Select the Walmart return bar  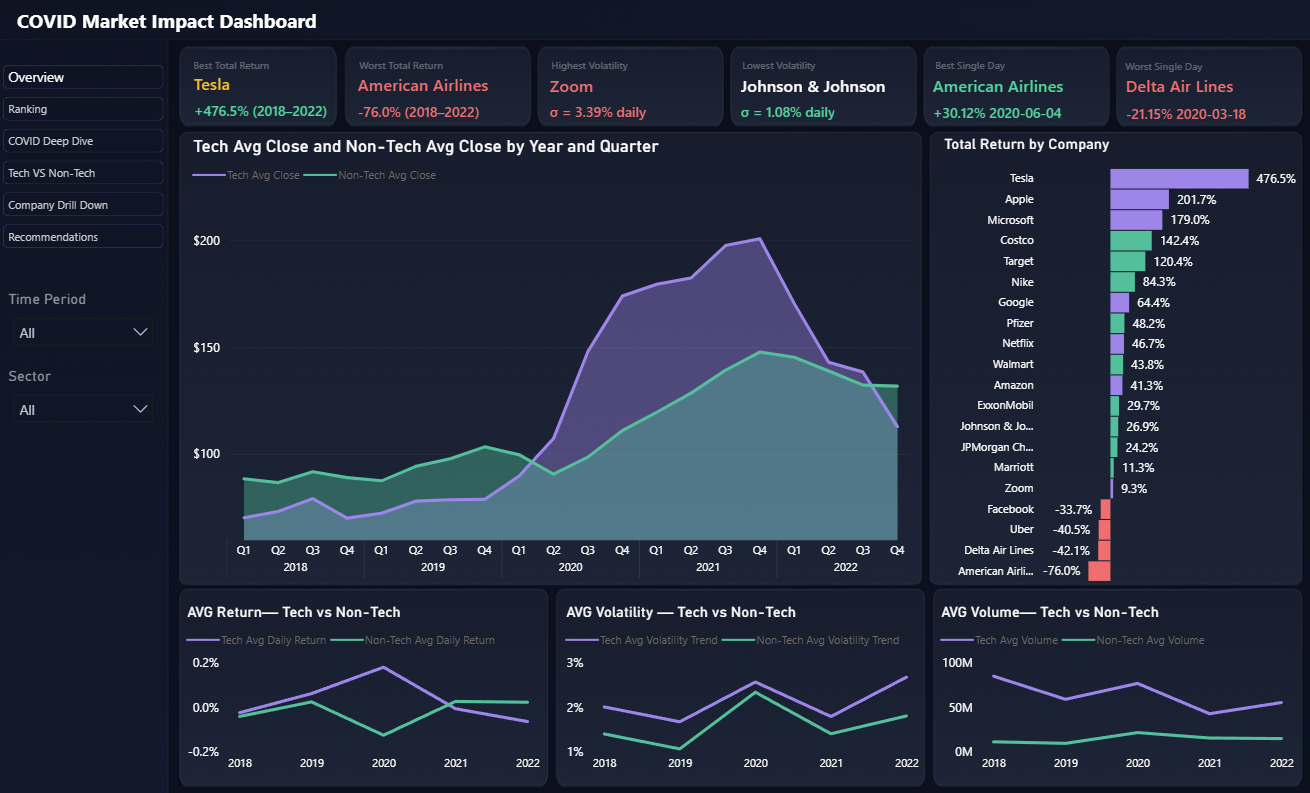(x=1116, y=364)
